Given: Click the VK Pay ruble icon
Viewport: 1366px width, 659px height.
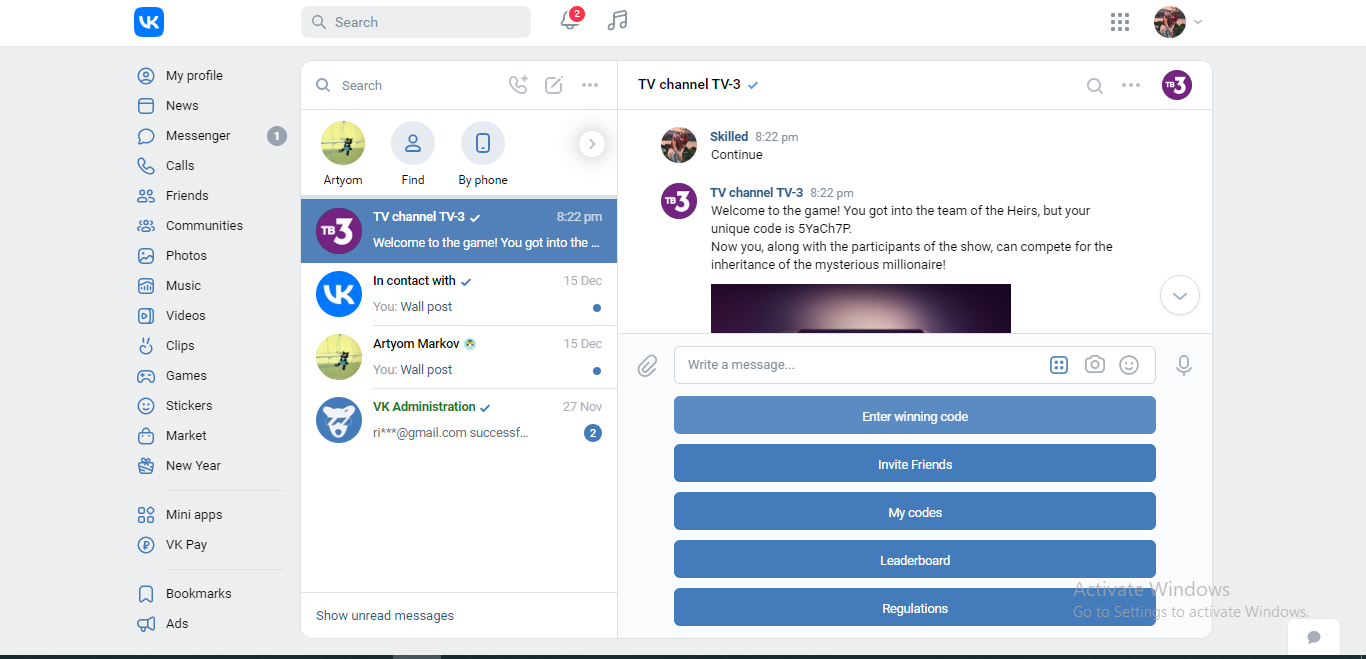Looking at the screenshot, I should coord(146,545).
